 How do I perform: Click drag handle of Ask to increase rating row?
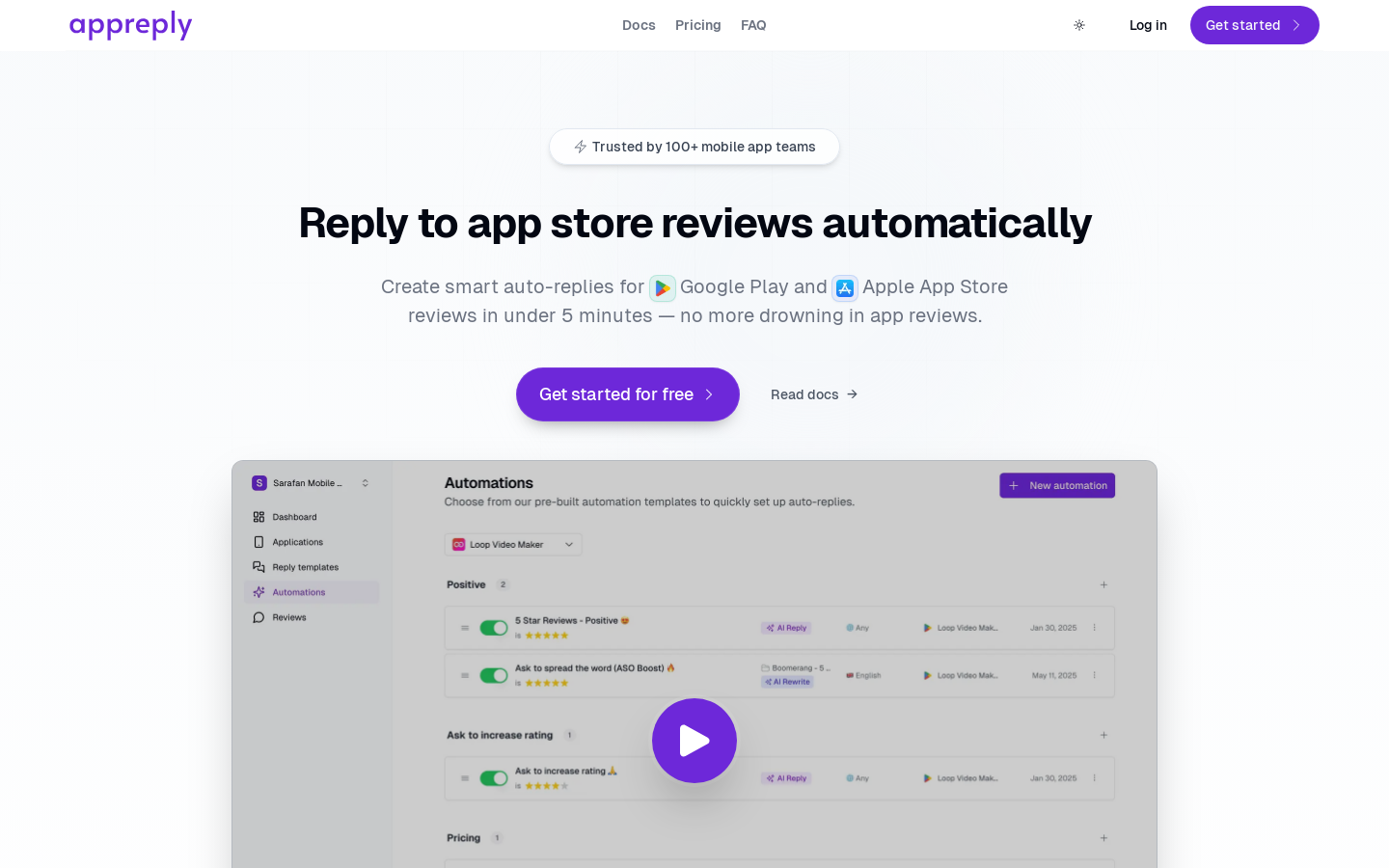click(465, 778)
